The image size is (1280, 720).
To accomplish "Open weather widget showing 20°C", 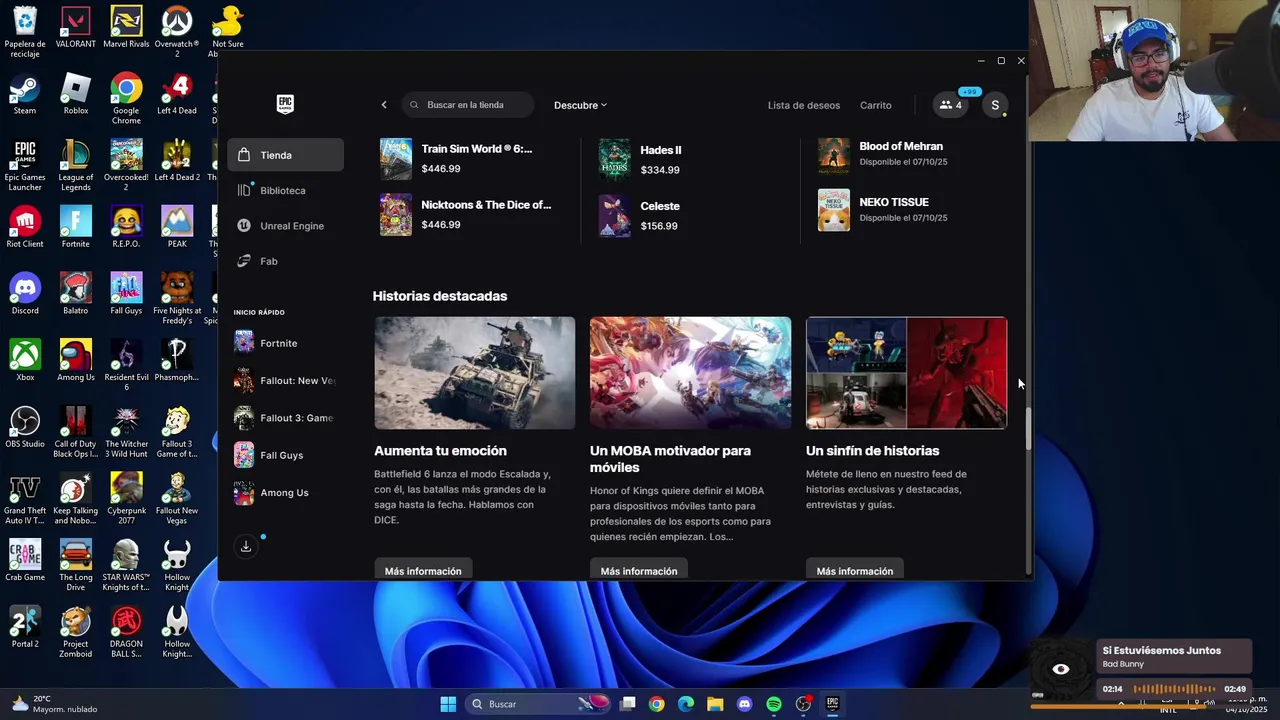I will point(55,704).
